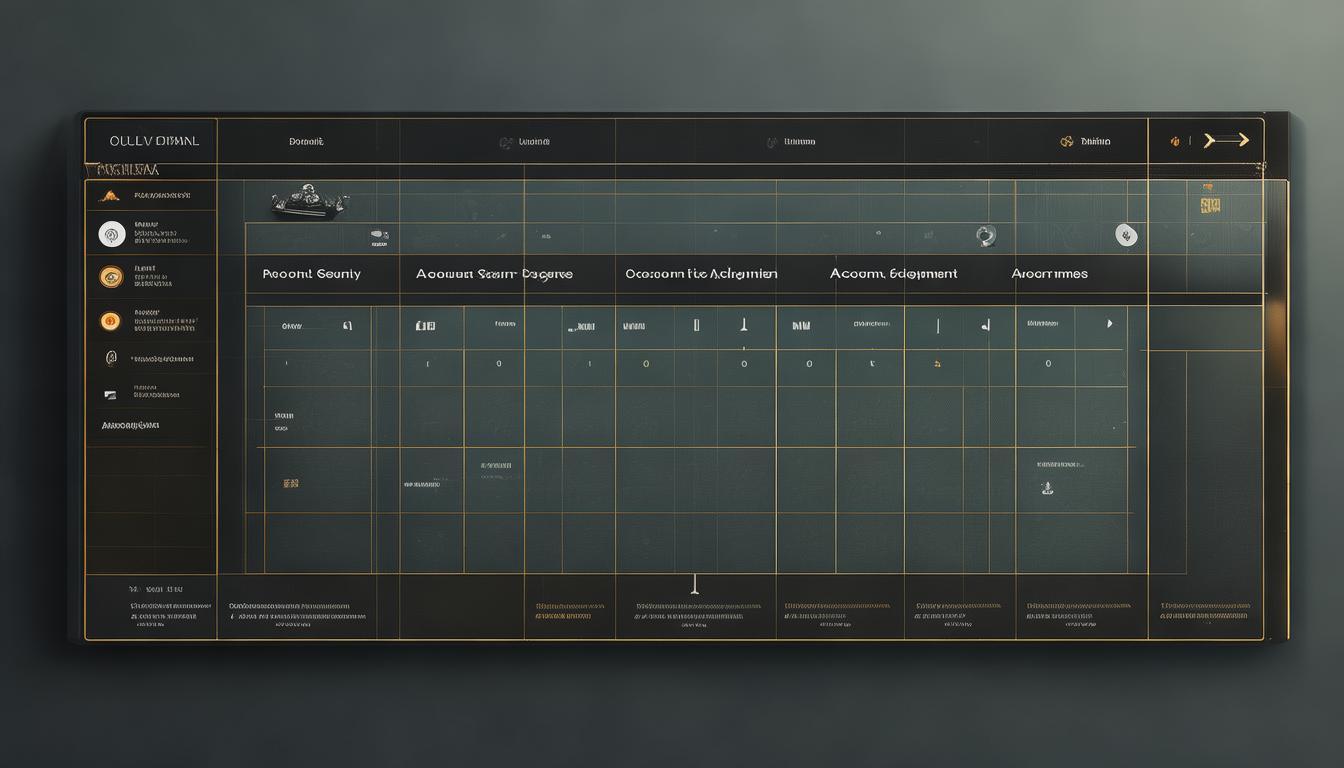Click the solid orange circle sidebar icon
Image resolution: width=1344 pixels, height=768 pixels.
111,321
